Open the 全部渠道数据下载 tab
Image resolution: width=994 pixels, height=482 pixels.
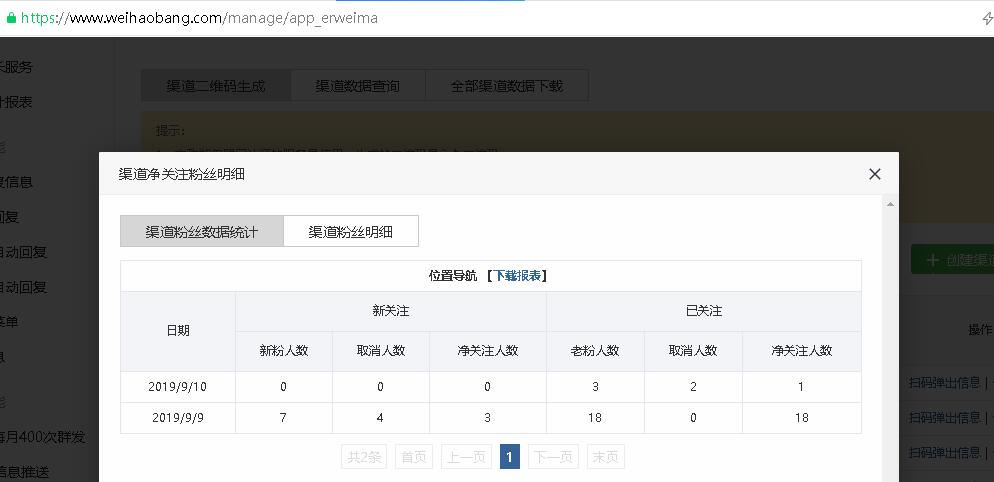[507, 86]
